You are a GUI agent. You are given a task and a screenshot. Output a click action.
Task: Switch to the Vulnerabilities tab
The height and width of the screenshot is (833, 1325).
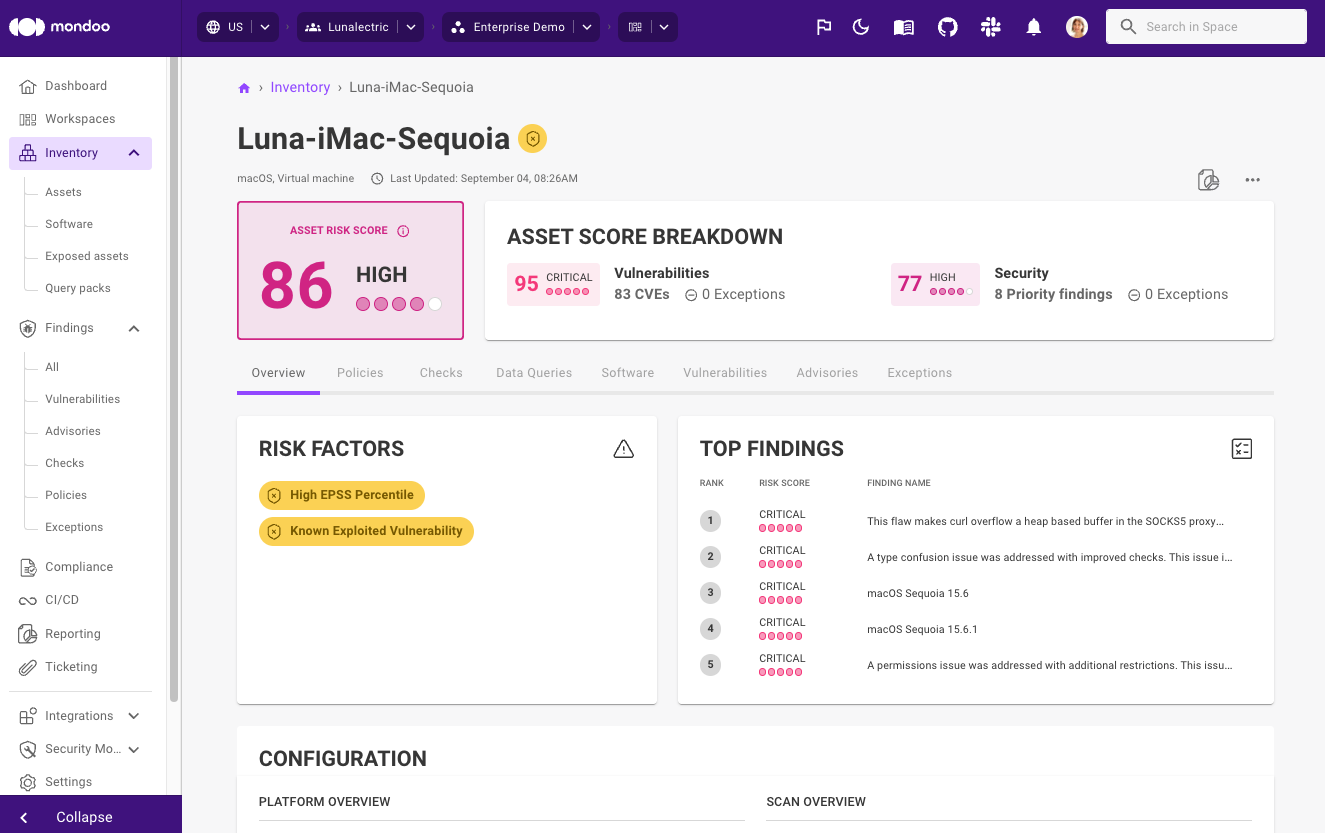pos(725,373)
